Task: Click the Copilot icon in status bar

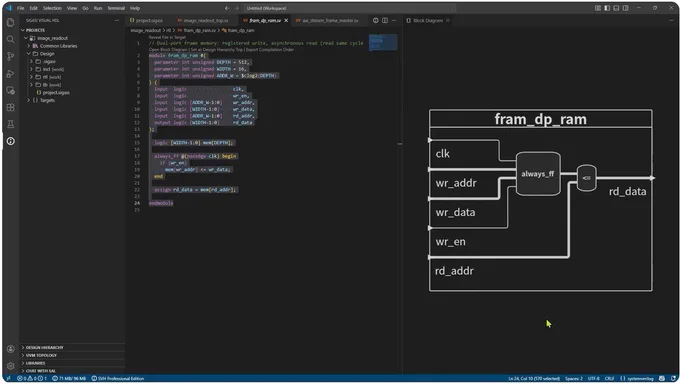Action: click(662, 378)
